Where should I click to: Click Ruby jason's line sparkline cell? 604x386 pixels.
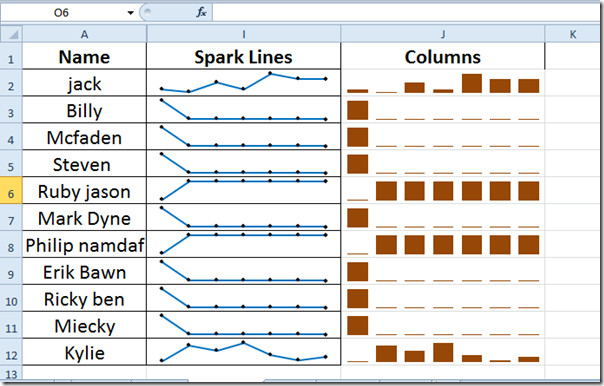point(243,191)
